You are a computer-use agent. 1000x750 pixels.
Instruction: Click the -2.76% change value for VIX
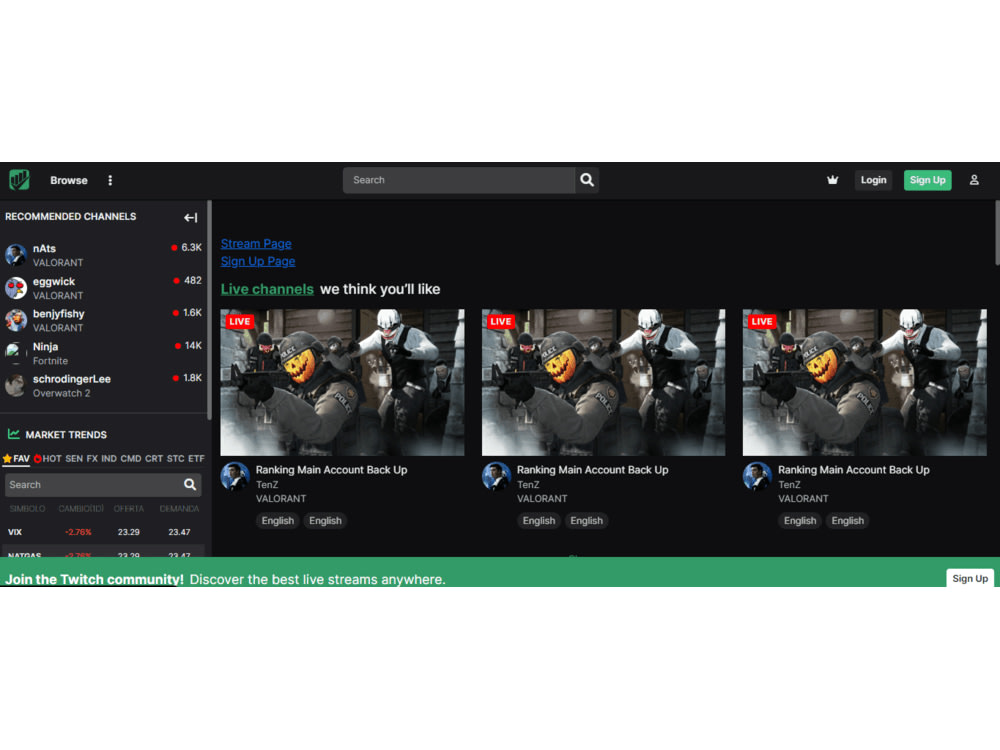78,532
